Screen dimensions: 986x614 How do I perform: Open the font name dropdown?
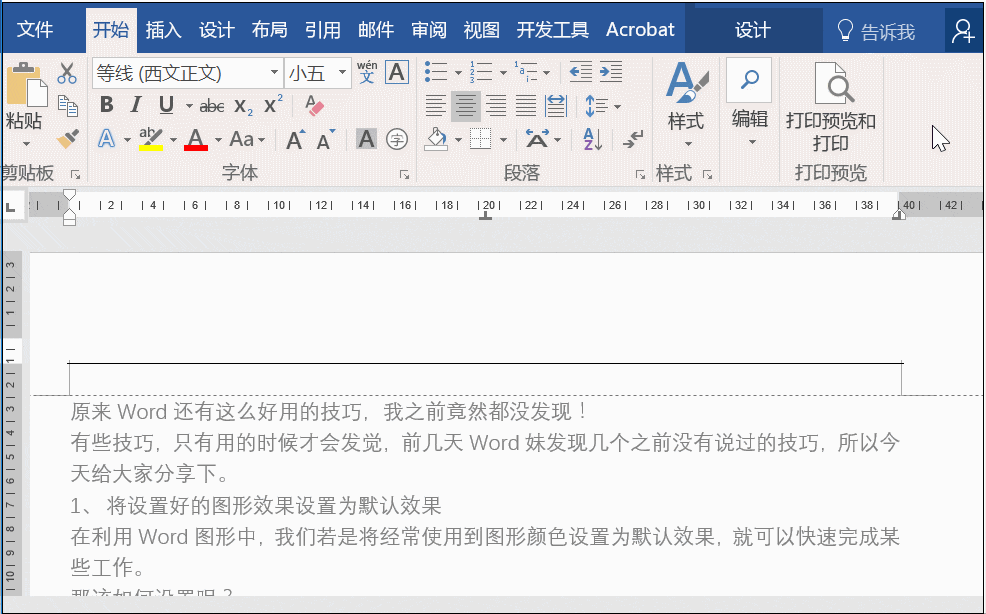click(x=274, y=73)
